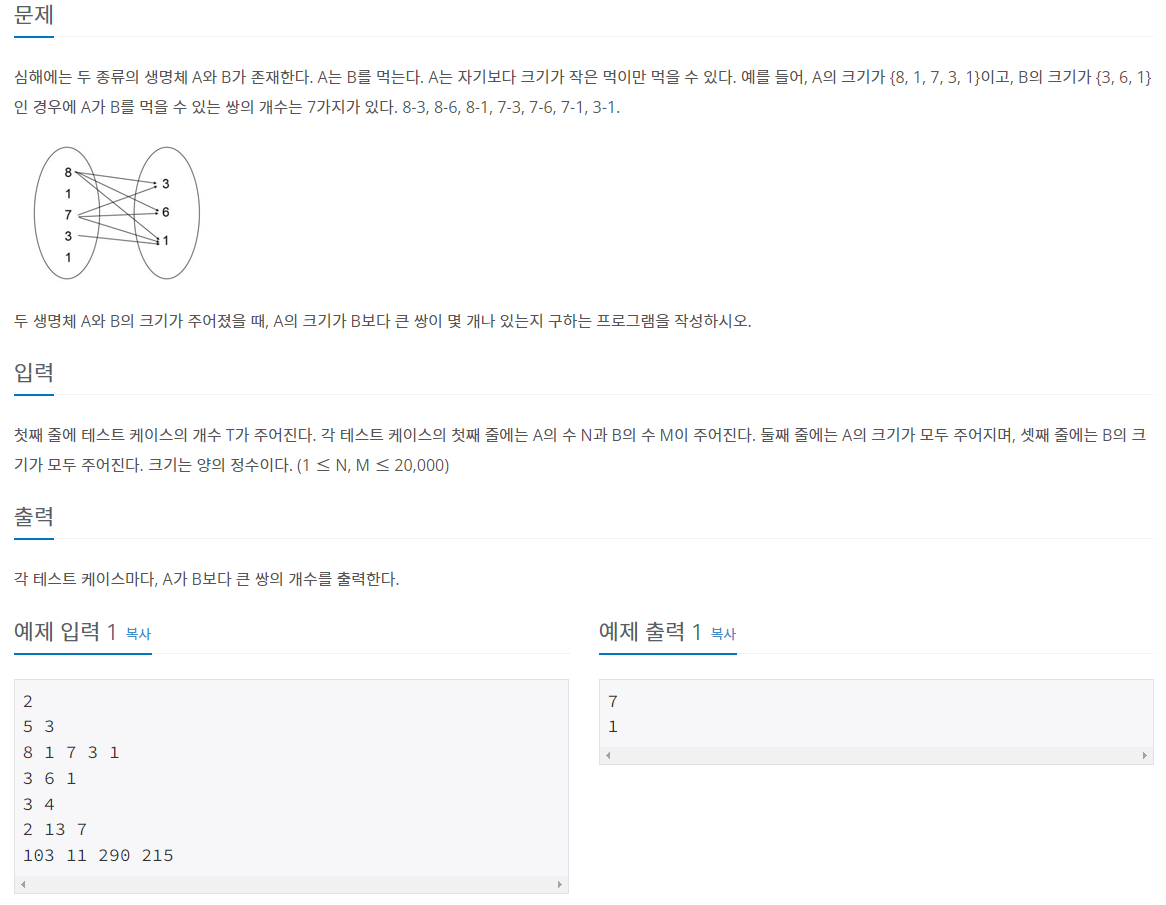Click the horizontal scrollbar track under input example
The width and height of the screenshot is (1166, 905).
tap(292, 884)
